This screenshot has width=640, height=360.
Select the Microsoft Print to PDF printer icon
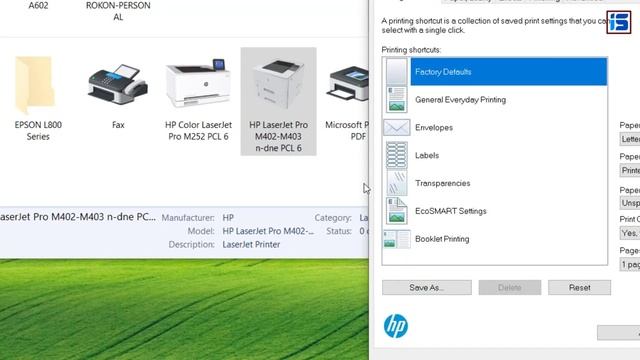point(347,83)
